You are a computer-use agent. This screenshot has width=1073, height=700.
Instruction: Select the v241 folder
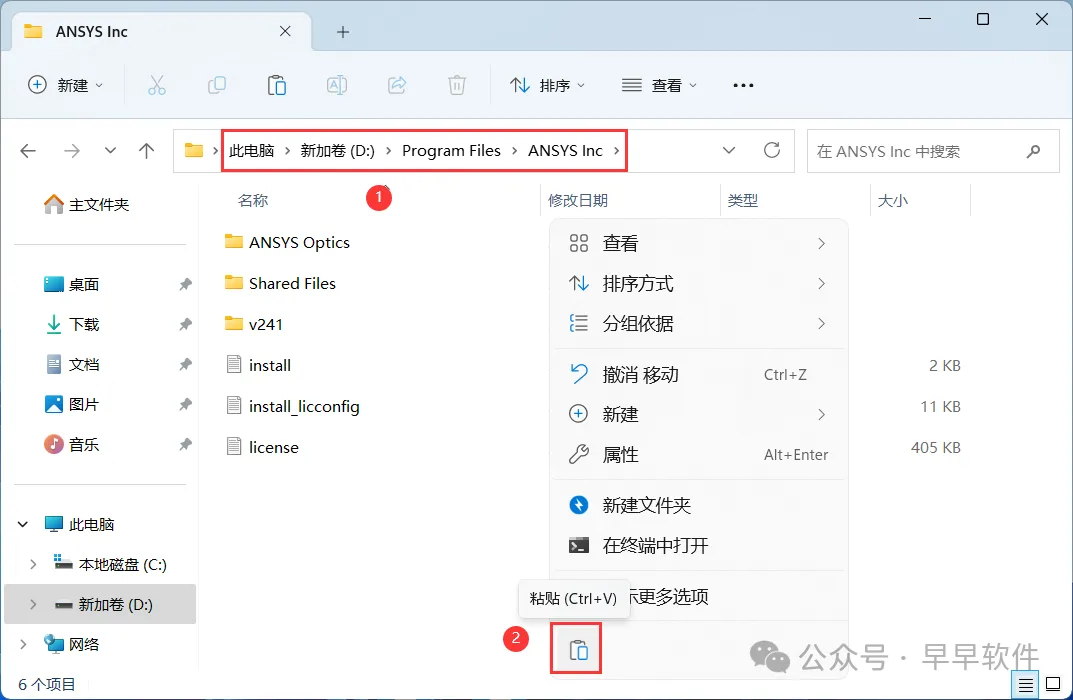point(254,324)
